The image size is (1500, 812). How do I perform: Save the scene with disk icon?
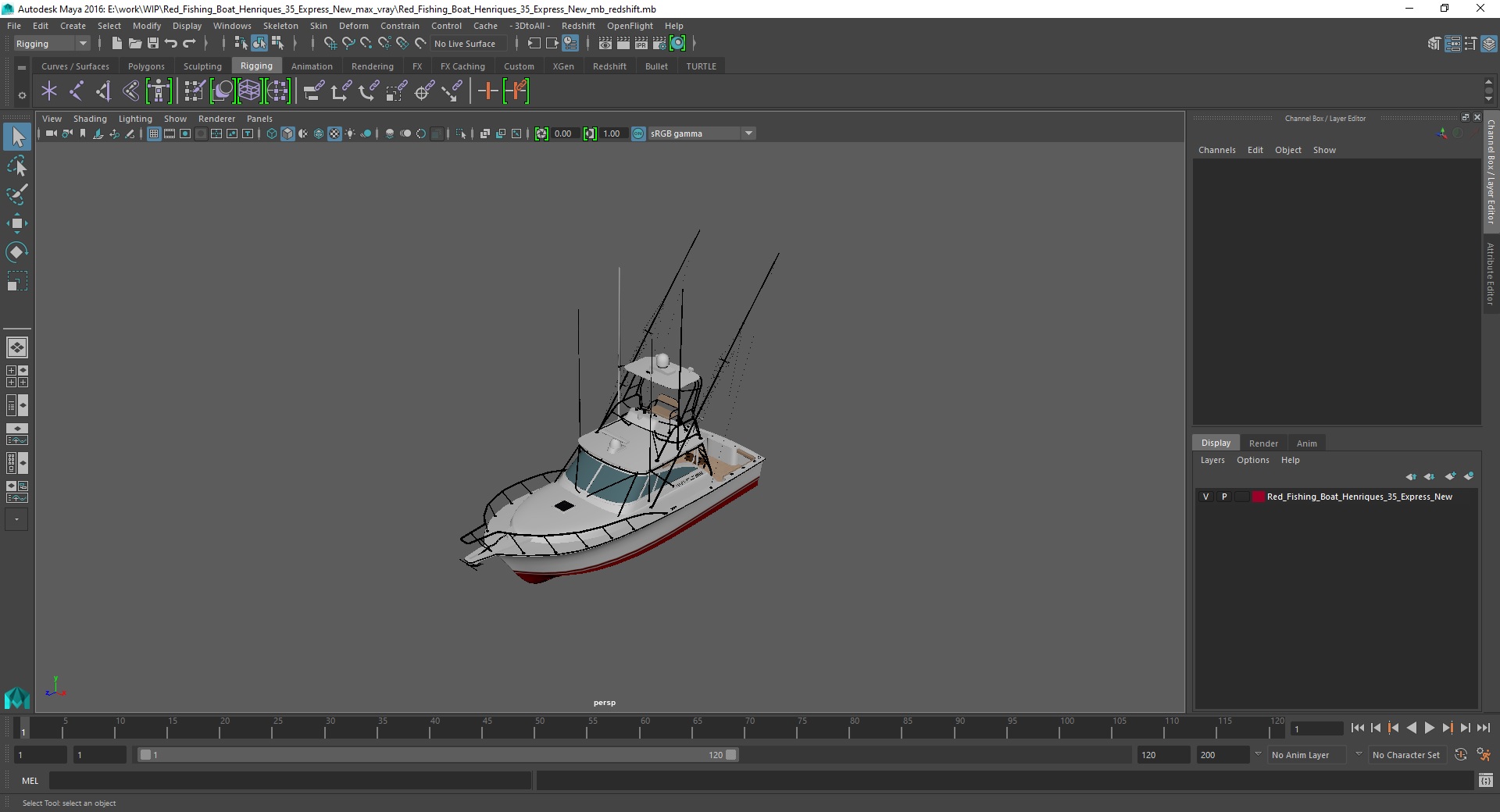click(153, 44)
